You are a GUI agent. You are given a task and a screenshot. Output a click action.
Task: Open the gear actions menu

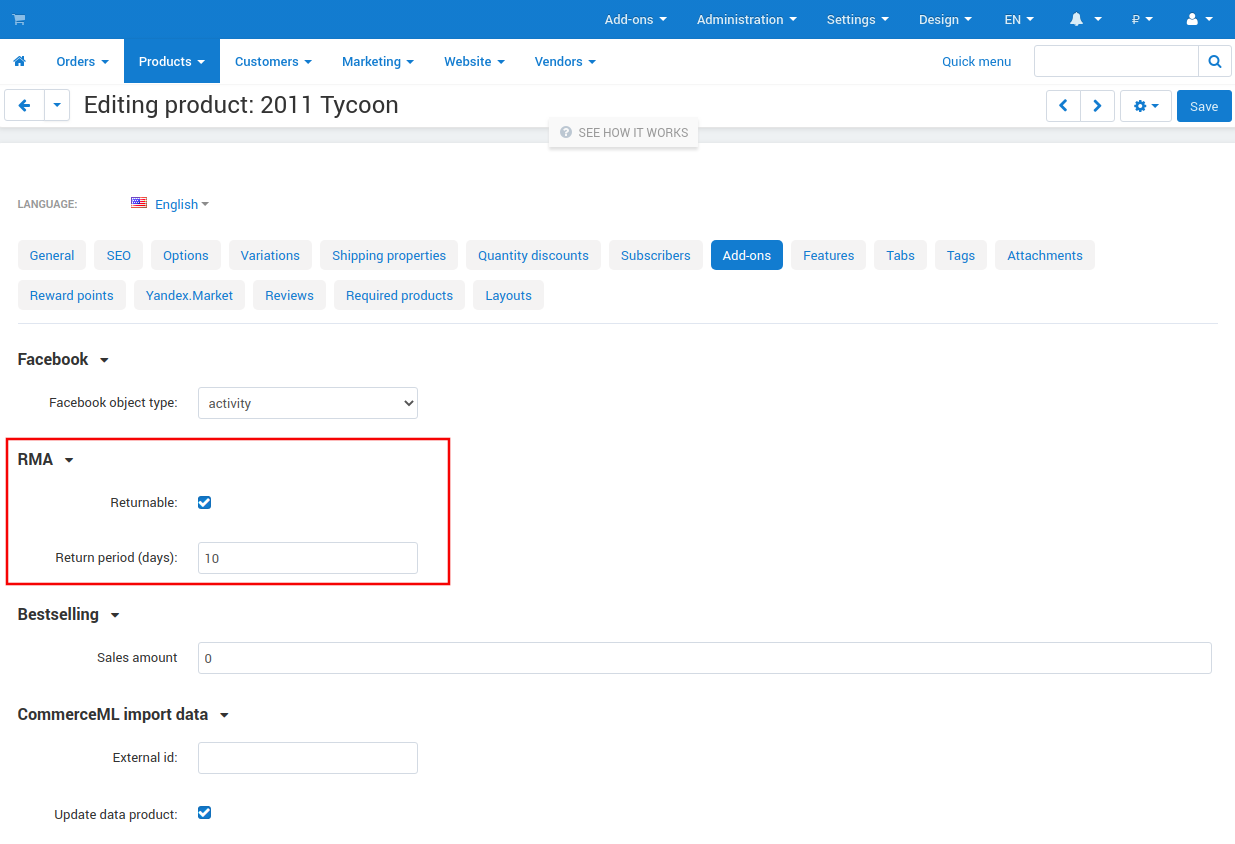pos(1146,106)
